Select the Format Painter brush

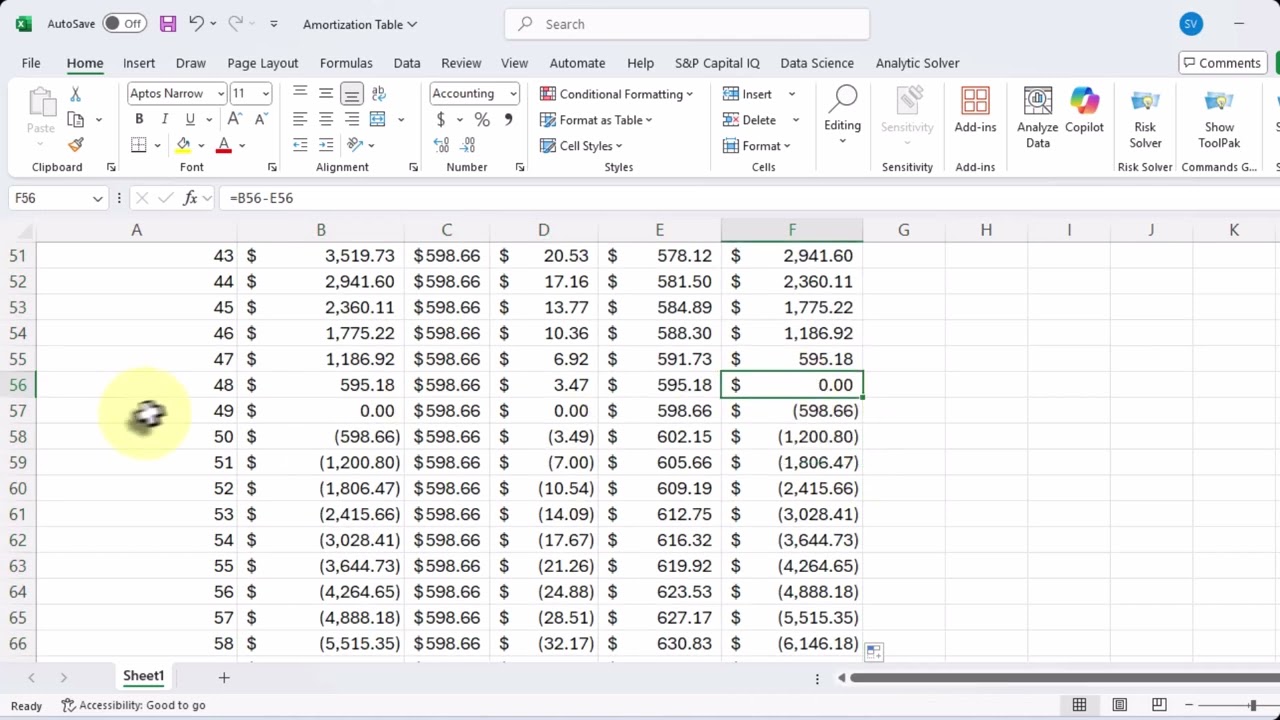pyautogui.click(x=75, y=145)
